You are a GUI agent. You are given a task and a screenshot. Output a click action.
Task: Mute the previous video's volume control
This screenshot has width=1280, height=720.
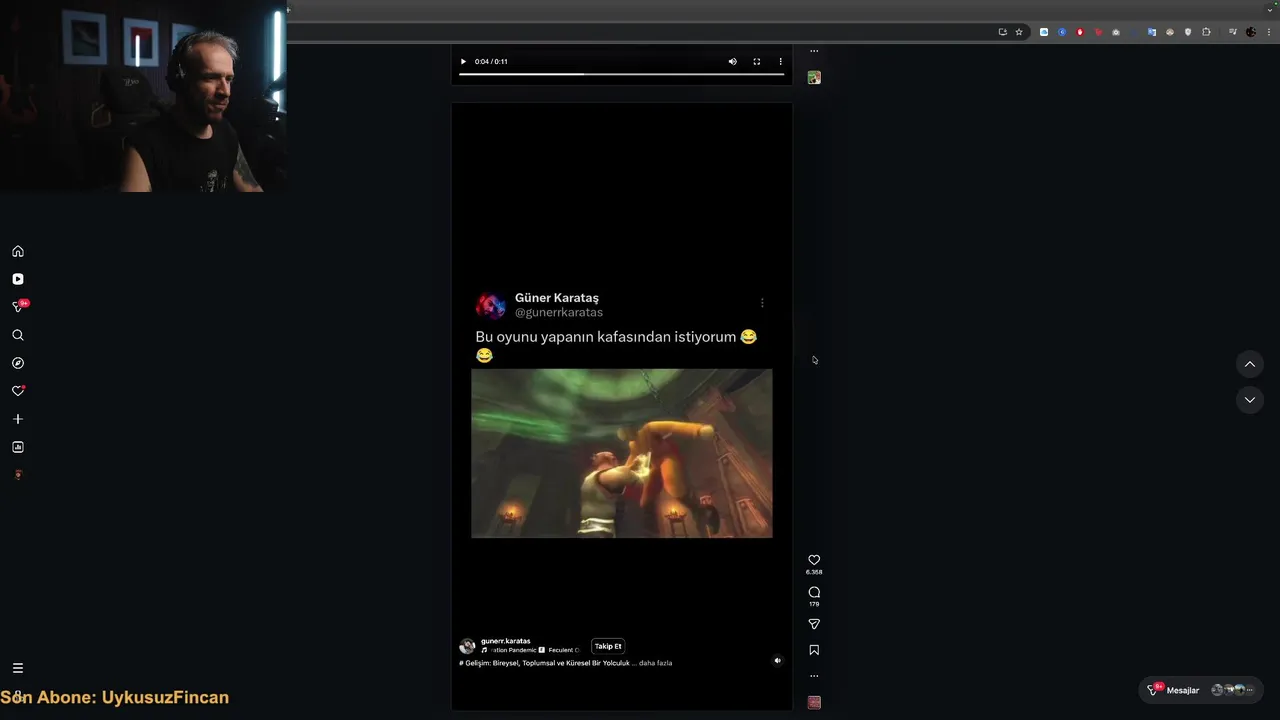click(732, 62)
